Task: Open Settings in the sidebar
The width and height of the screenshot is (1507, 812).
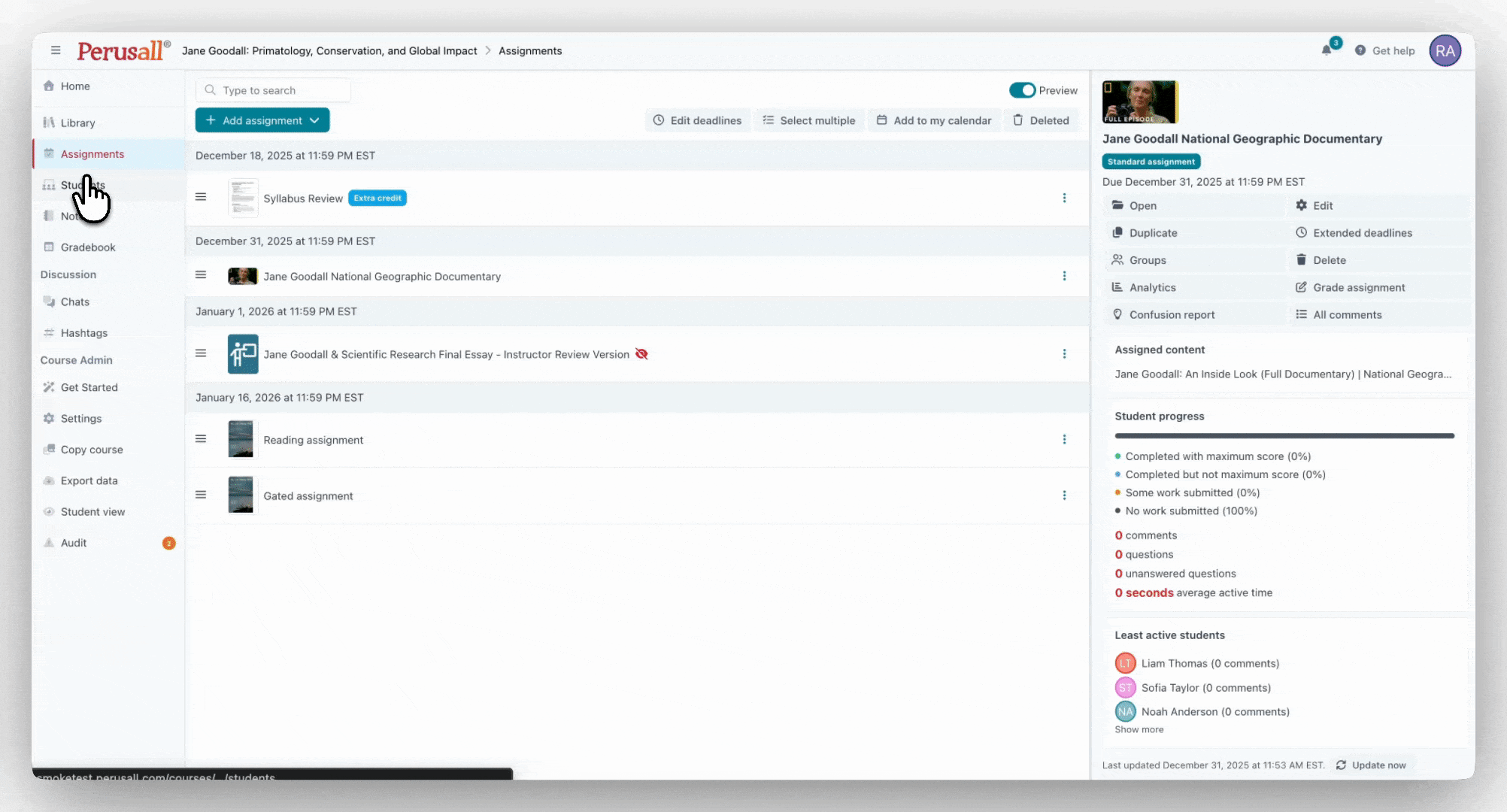Action: (109, 419)
